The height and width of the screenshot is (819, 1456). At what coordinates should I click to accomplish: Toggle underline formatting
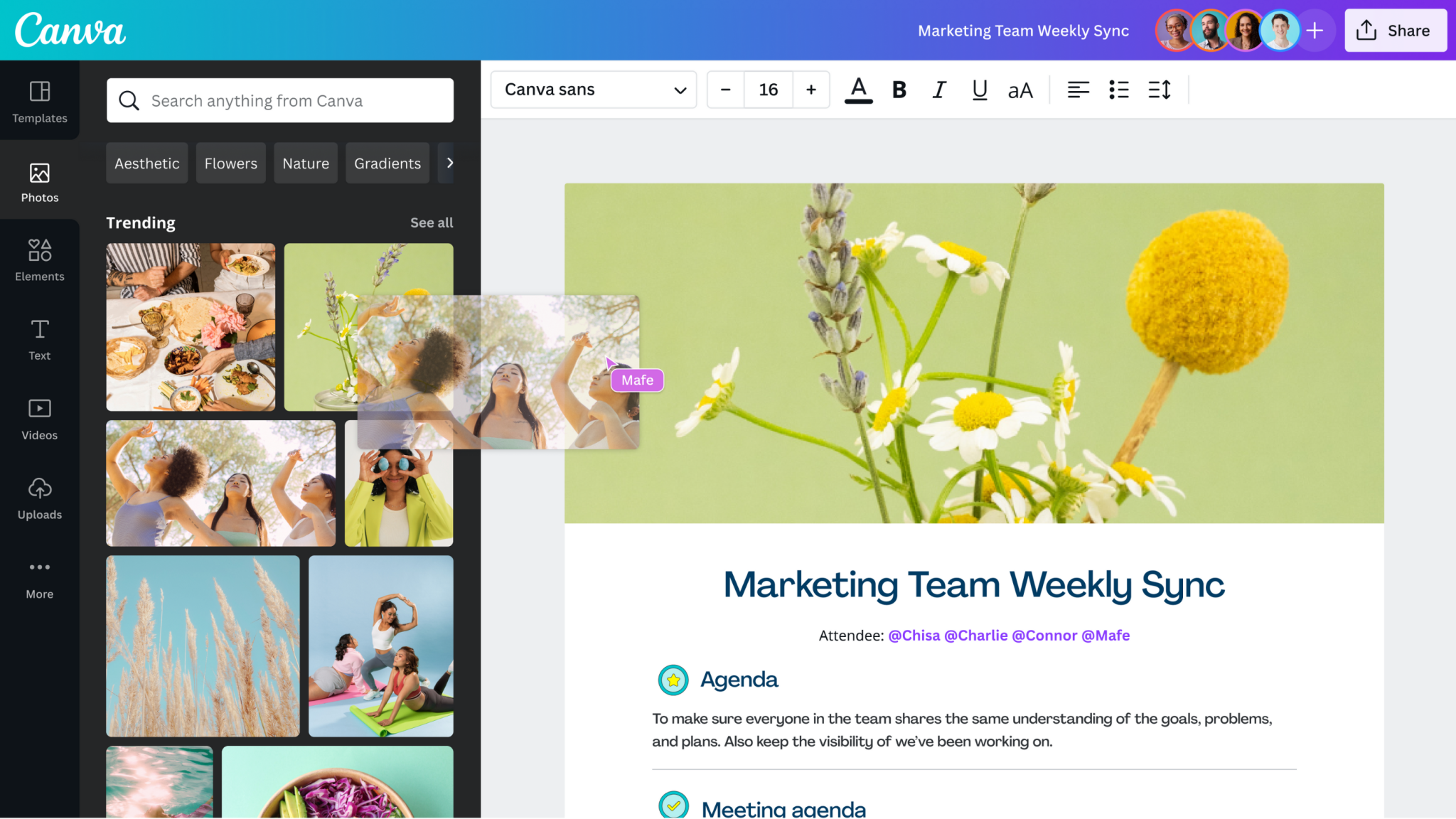[x=979, y=90]
